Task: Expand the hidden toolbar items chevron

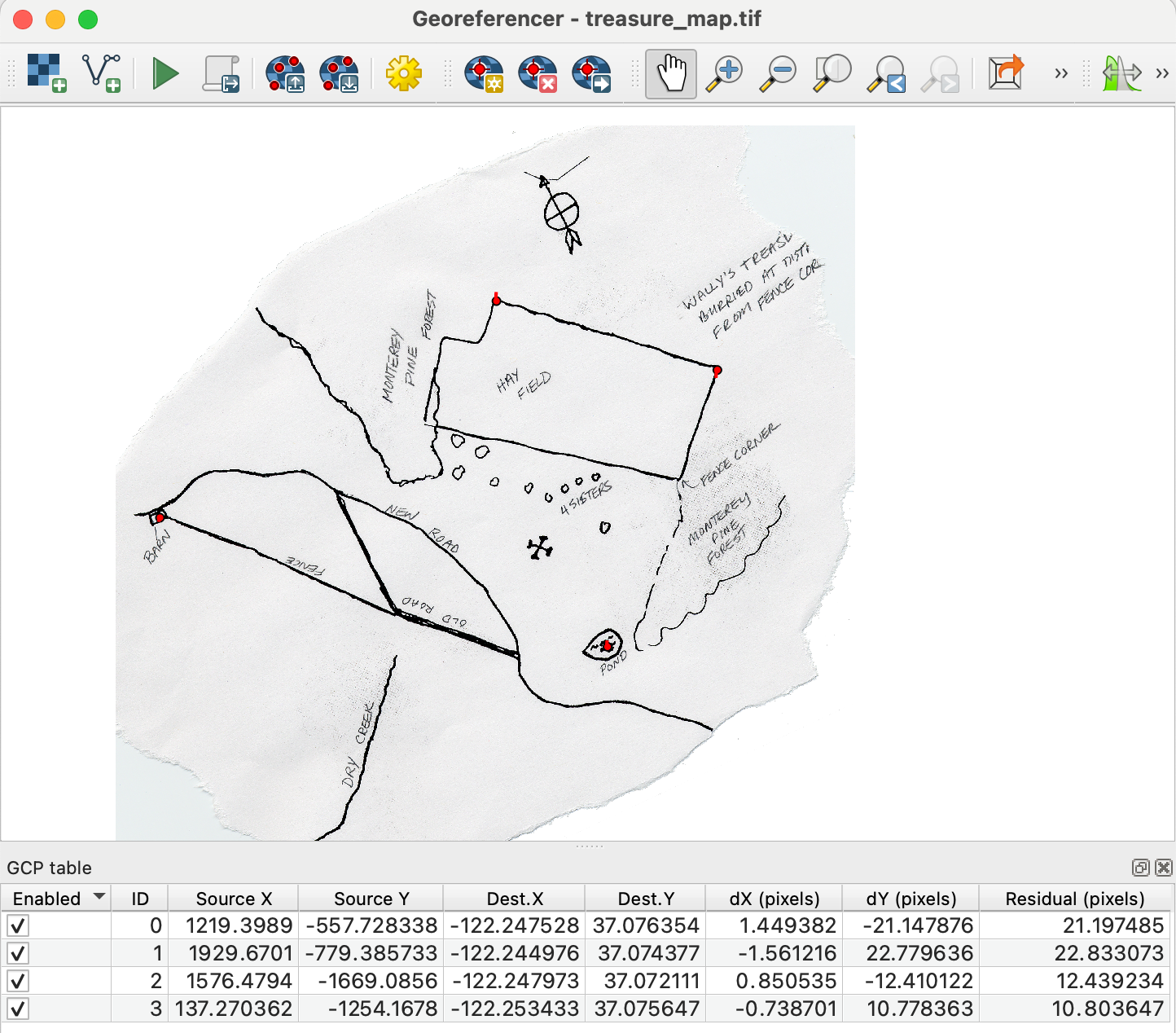Action: click(1060, 73)
